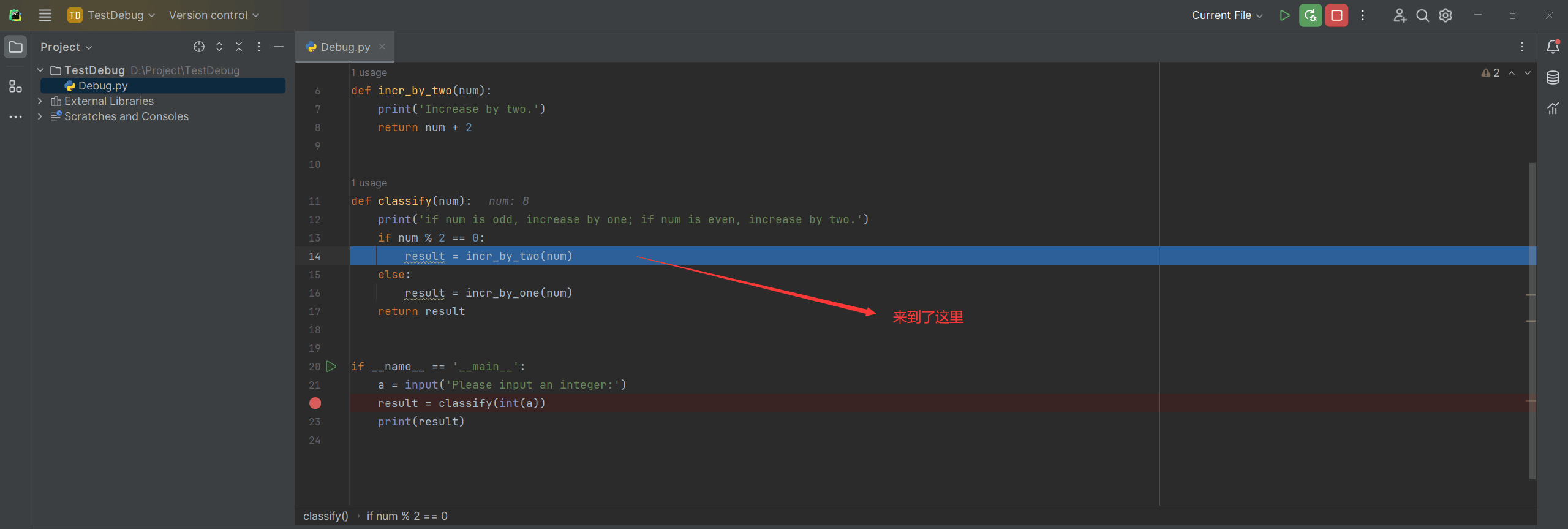This screenshot has width=1568, height=529.
Task: Click the PyCharm logo icon
Action: pyautogui.click(x=15, y=15)
